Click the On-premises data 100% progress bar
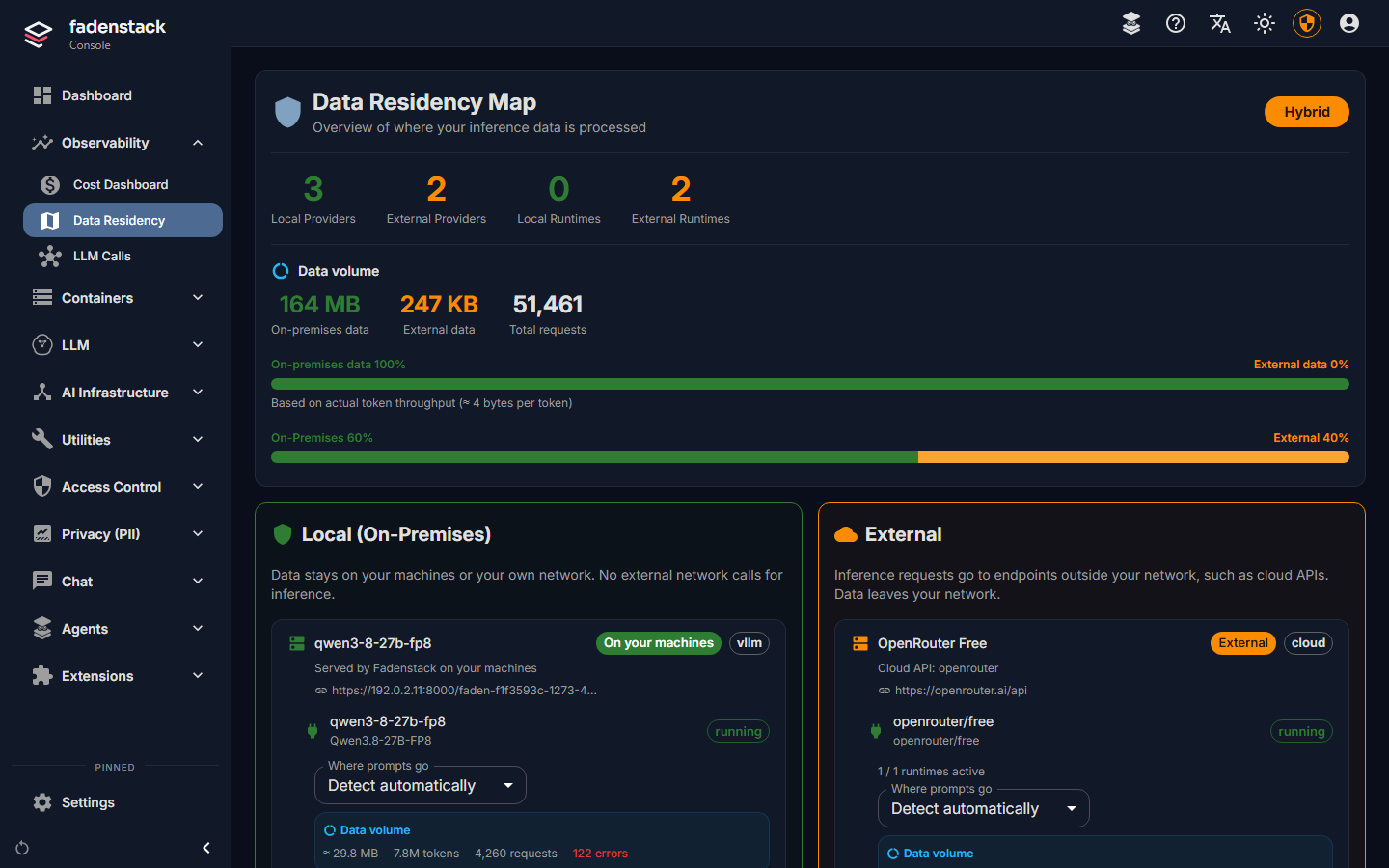 810,384
